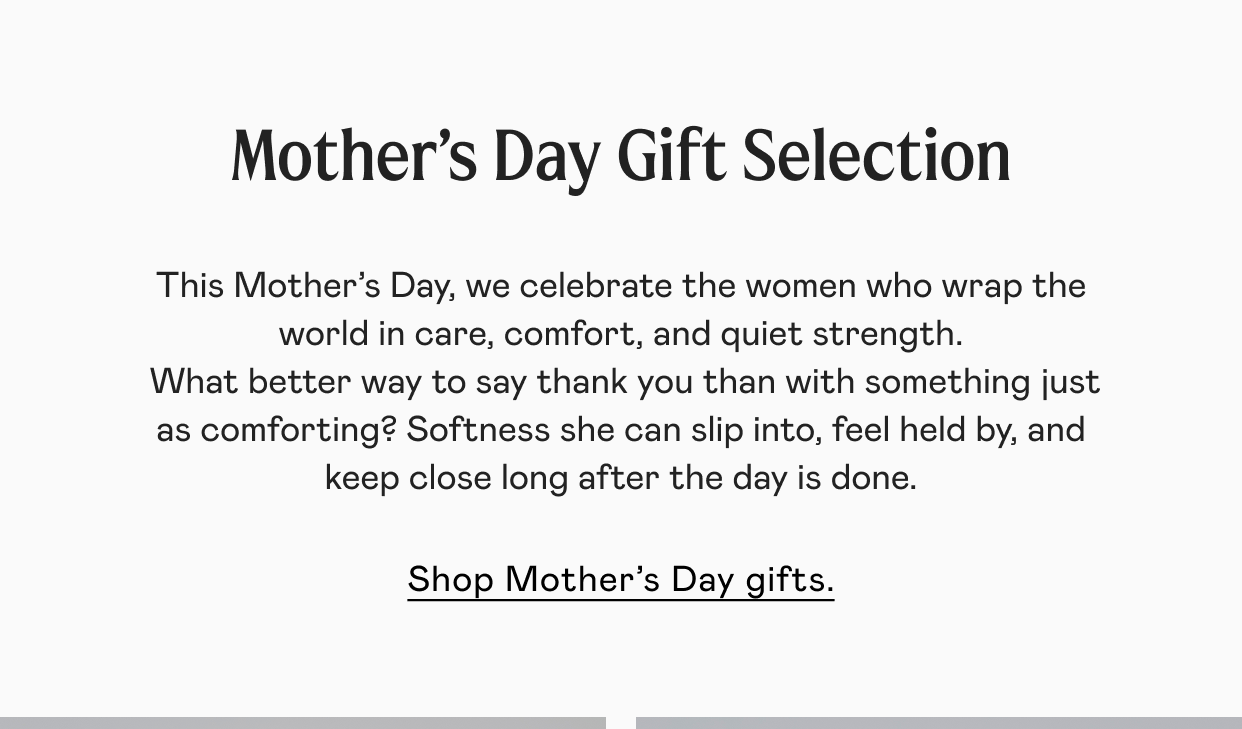Click the word 'Mother's' in the large heading
Image resolution: width=1242 pixels, height=729 pixels.
point(354,157)
